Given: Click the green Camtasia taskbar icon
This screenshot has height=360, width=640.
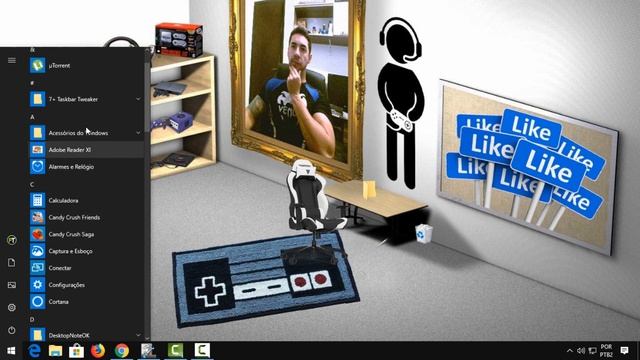Looking at the screenshot, I should (x=176, y=351).
